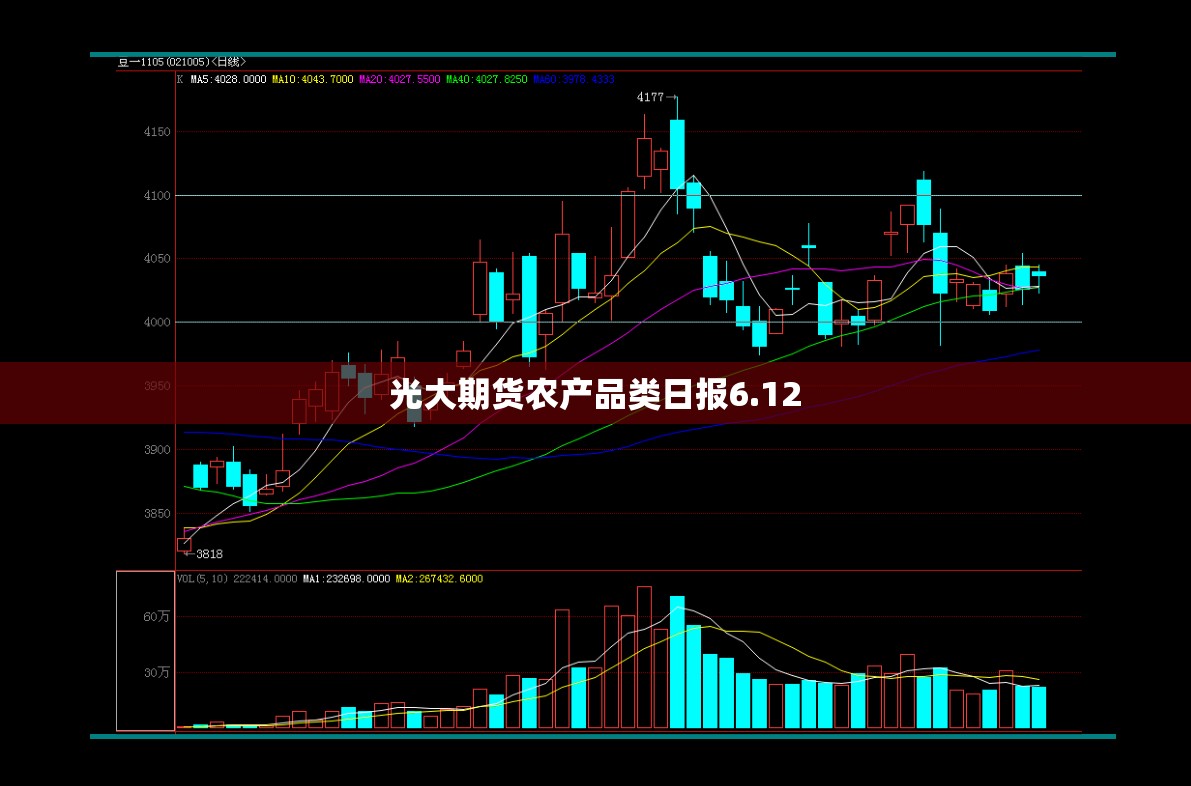This screenshot has width=1191, height=786.
Task: Click the 4050 price axis label
Action: click(x=157, y=259)
